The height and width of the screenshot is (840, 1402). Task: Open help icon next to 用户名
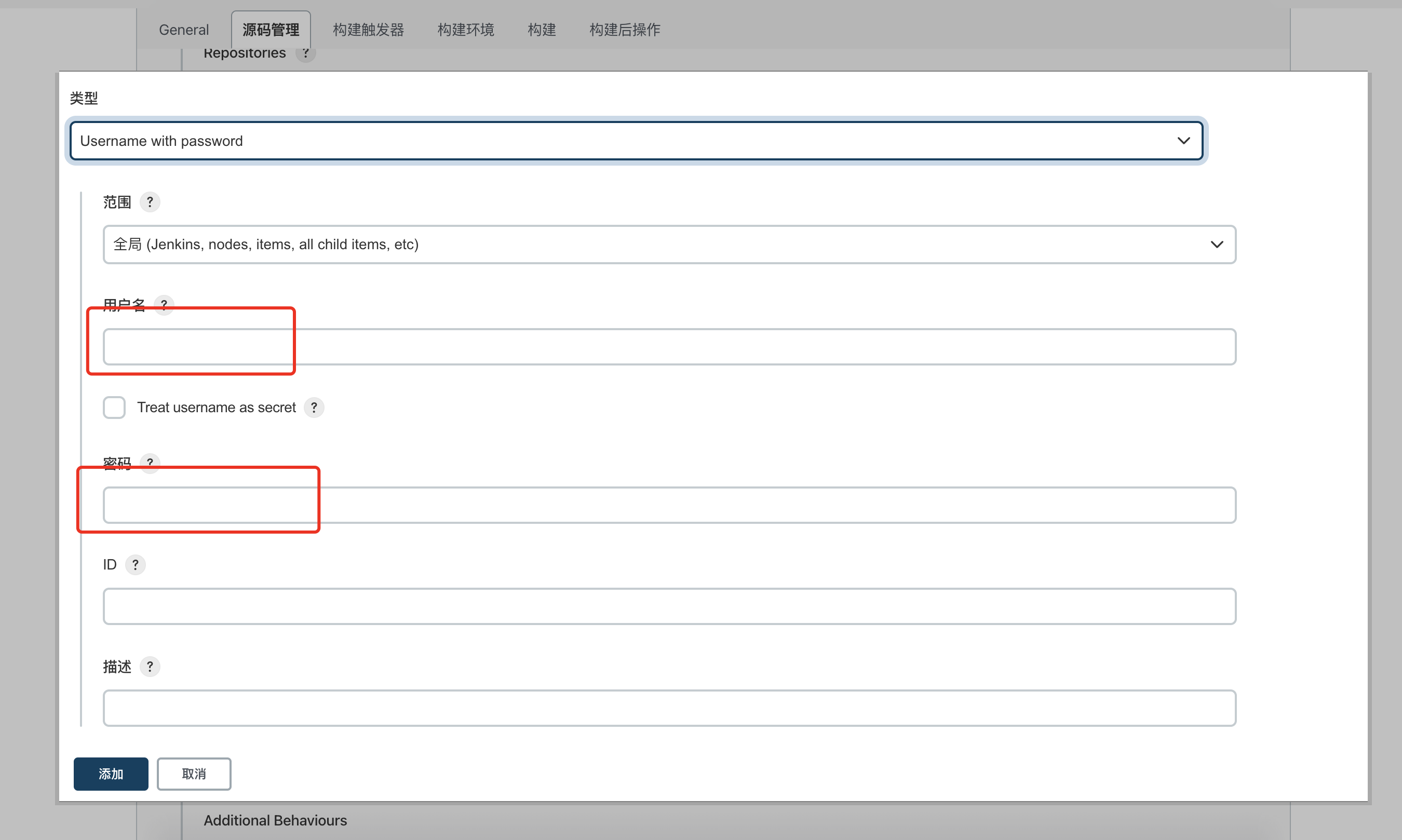point(164,305)
